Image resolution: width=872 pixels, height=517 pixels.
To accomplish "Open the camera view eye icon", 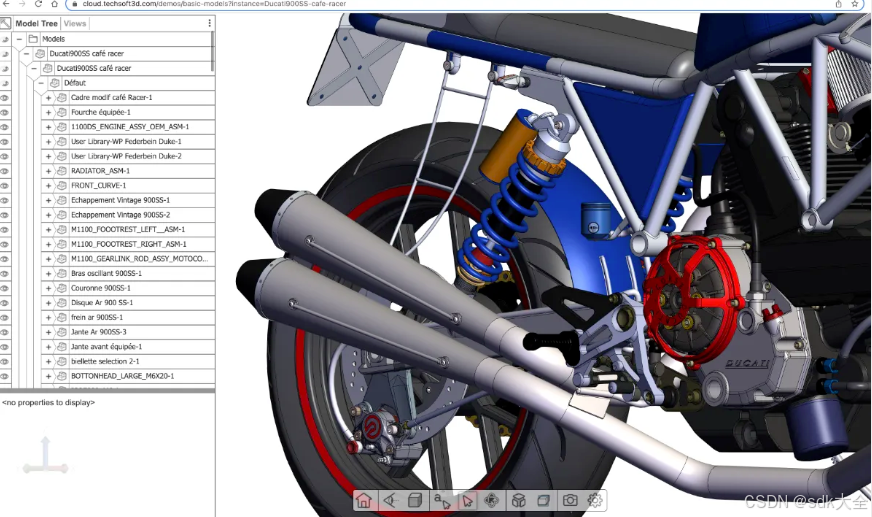I will tap(390, 500).
